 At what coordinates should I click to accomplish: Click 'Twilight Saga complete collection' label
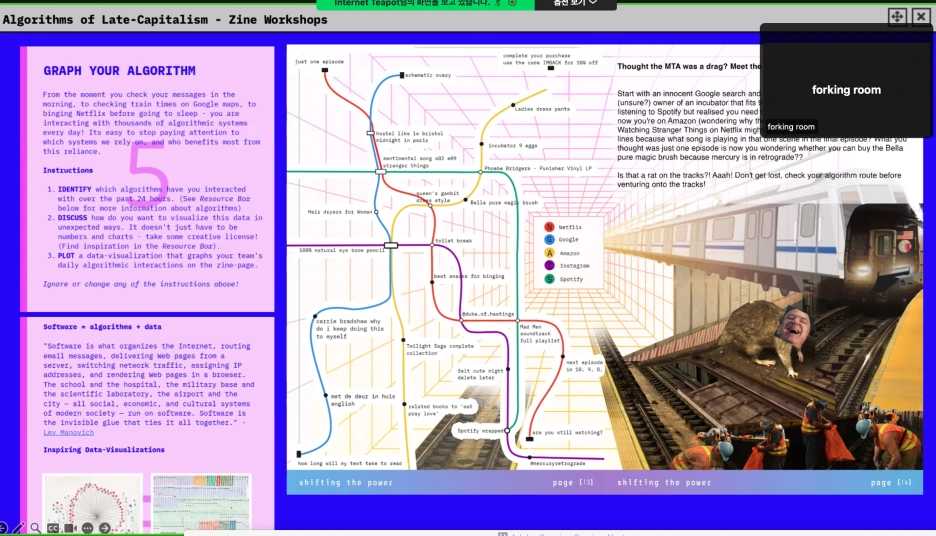pyautogui.click(x=440, y=349)
